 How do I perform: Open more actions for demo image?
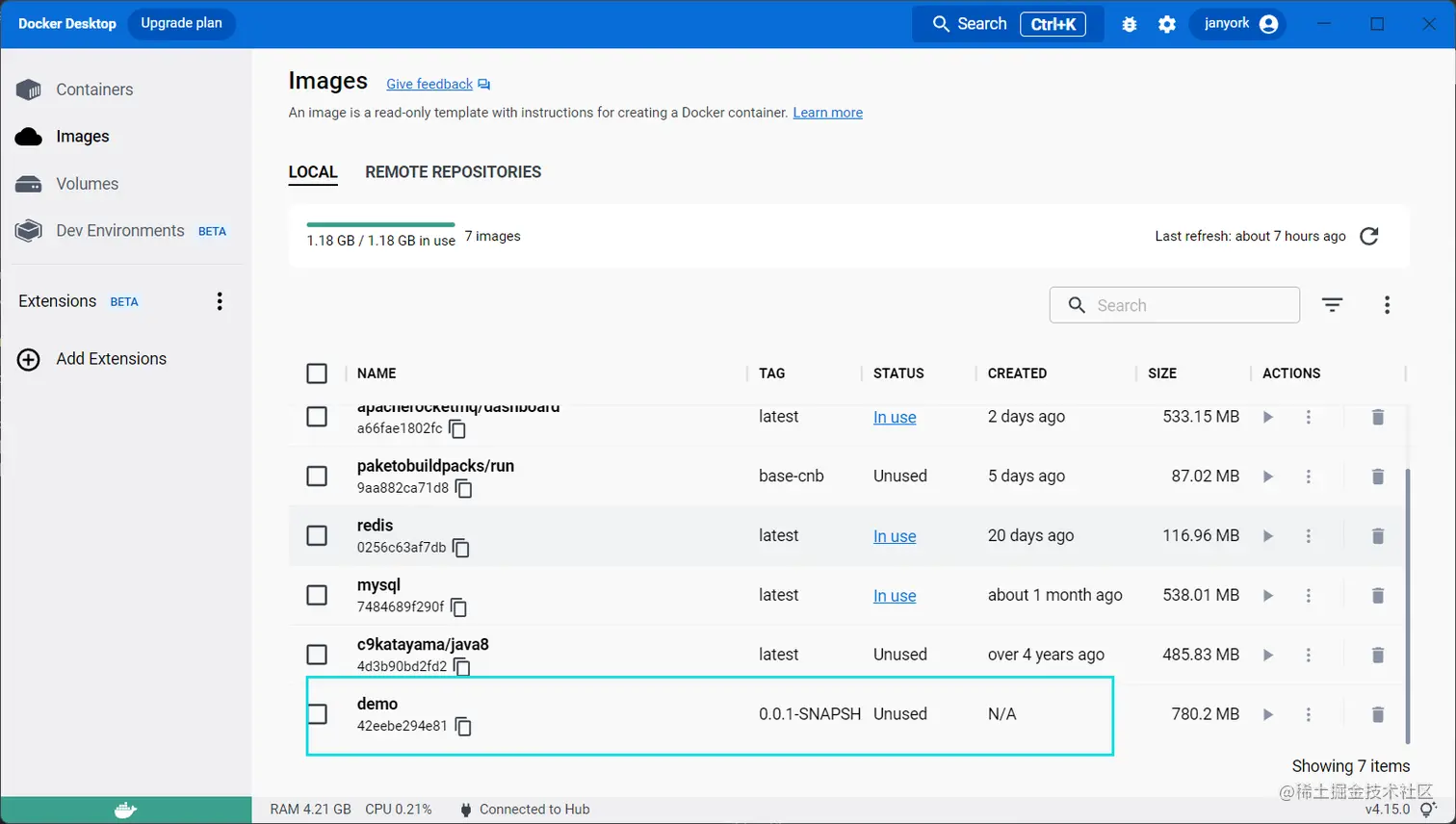pos(1309,714)
